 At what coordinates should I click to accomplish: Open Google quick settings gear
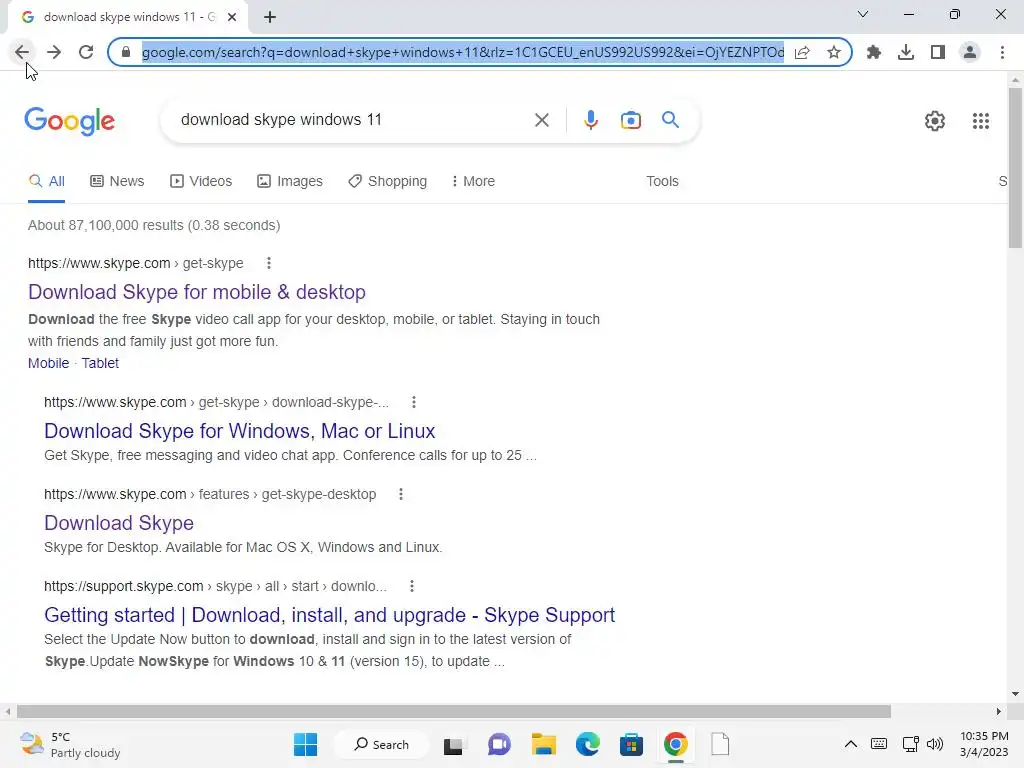pyautogui.click(x=935, y=121)
